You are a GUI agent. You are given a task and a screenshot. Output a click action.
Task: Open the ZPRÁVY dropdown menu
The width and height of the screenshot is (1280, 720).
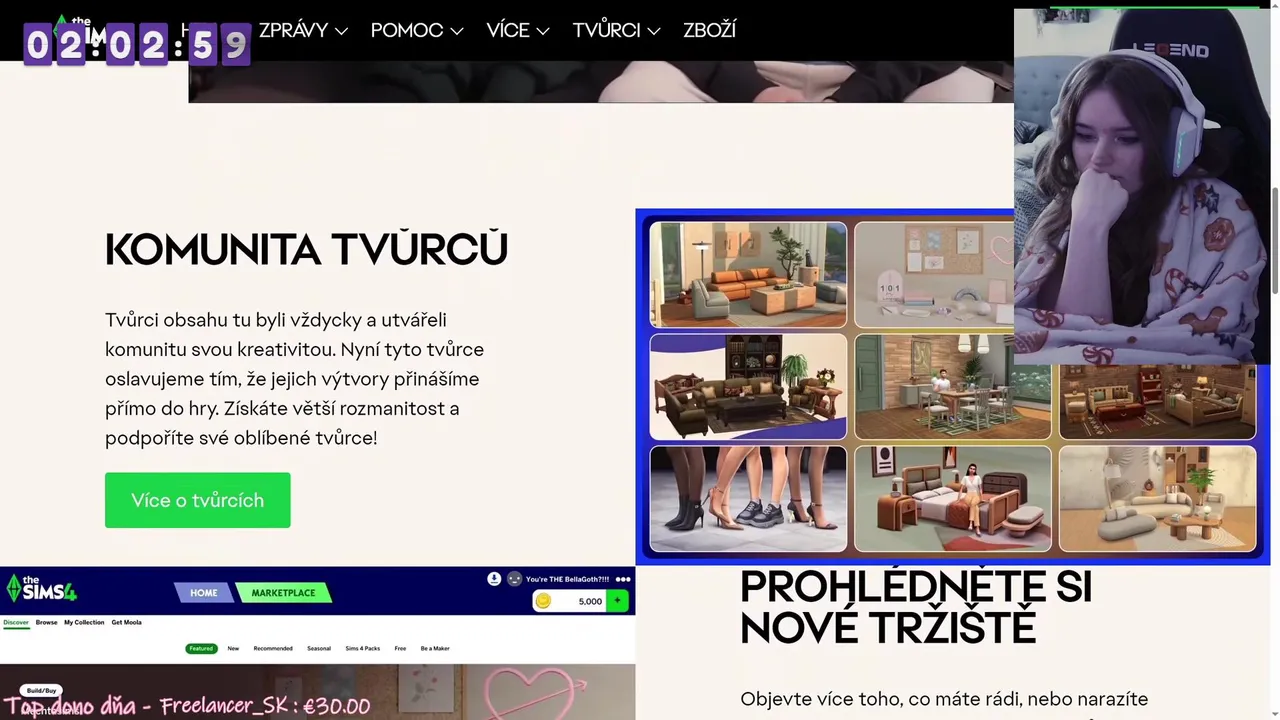pos(303,30)
